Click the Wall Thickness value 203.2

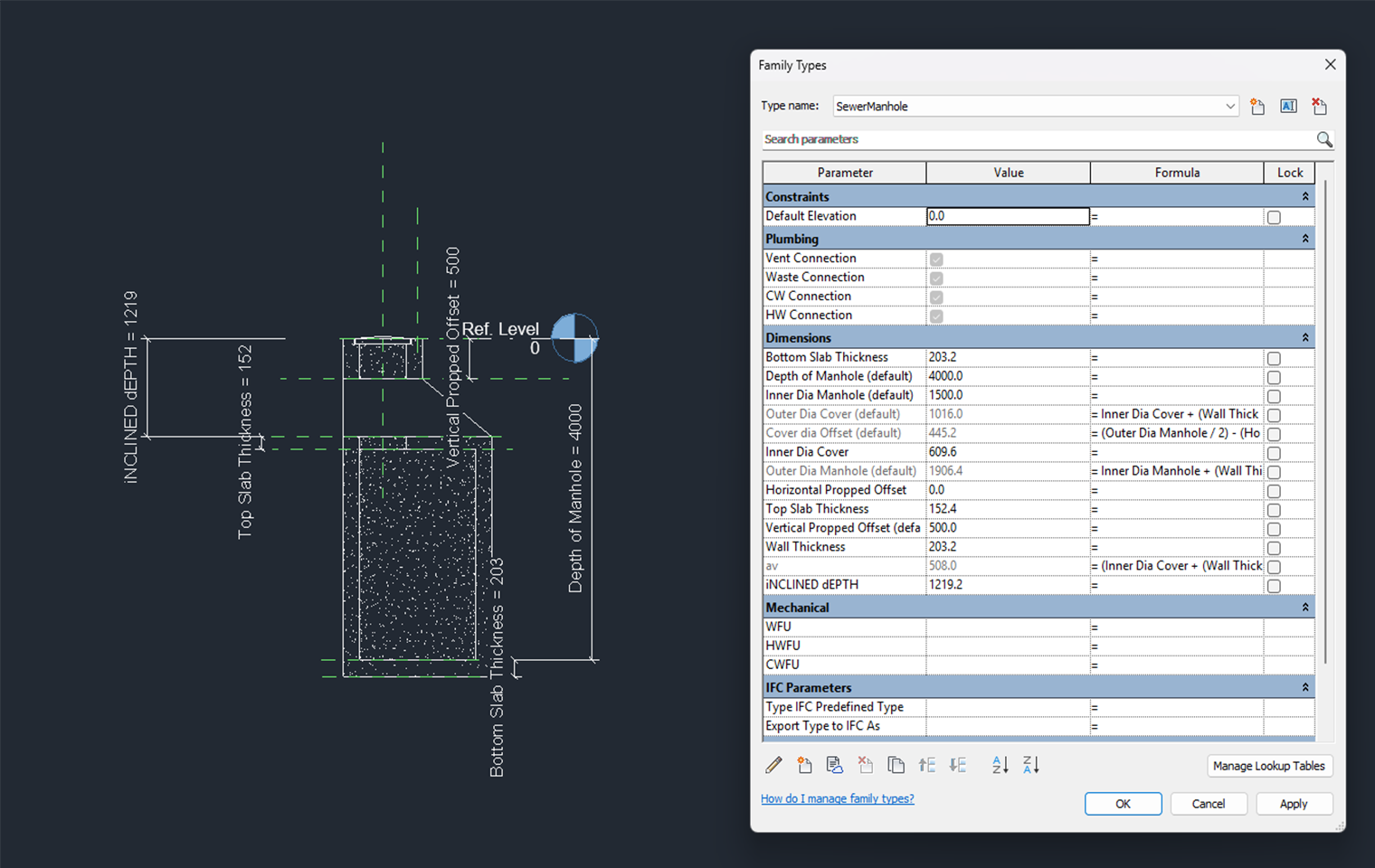(x=1008, y=547)
